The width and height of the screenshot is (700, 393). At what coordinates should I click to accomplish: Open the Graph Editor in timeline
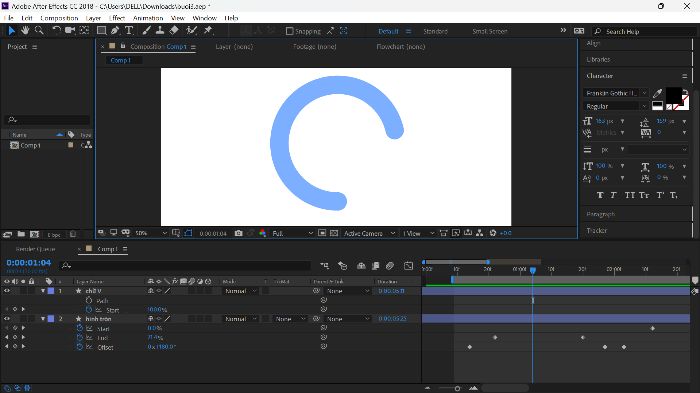(408, 266)
